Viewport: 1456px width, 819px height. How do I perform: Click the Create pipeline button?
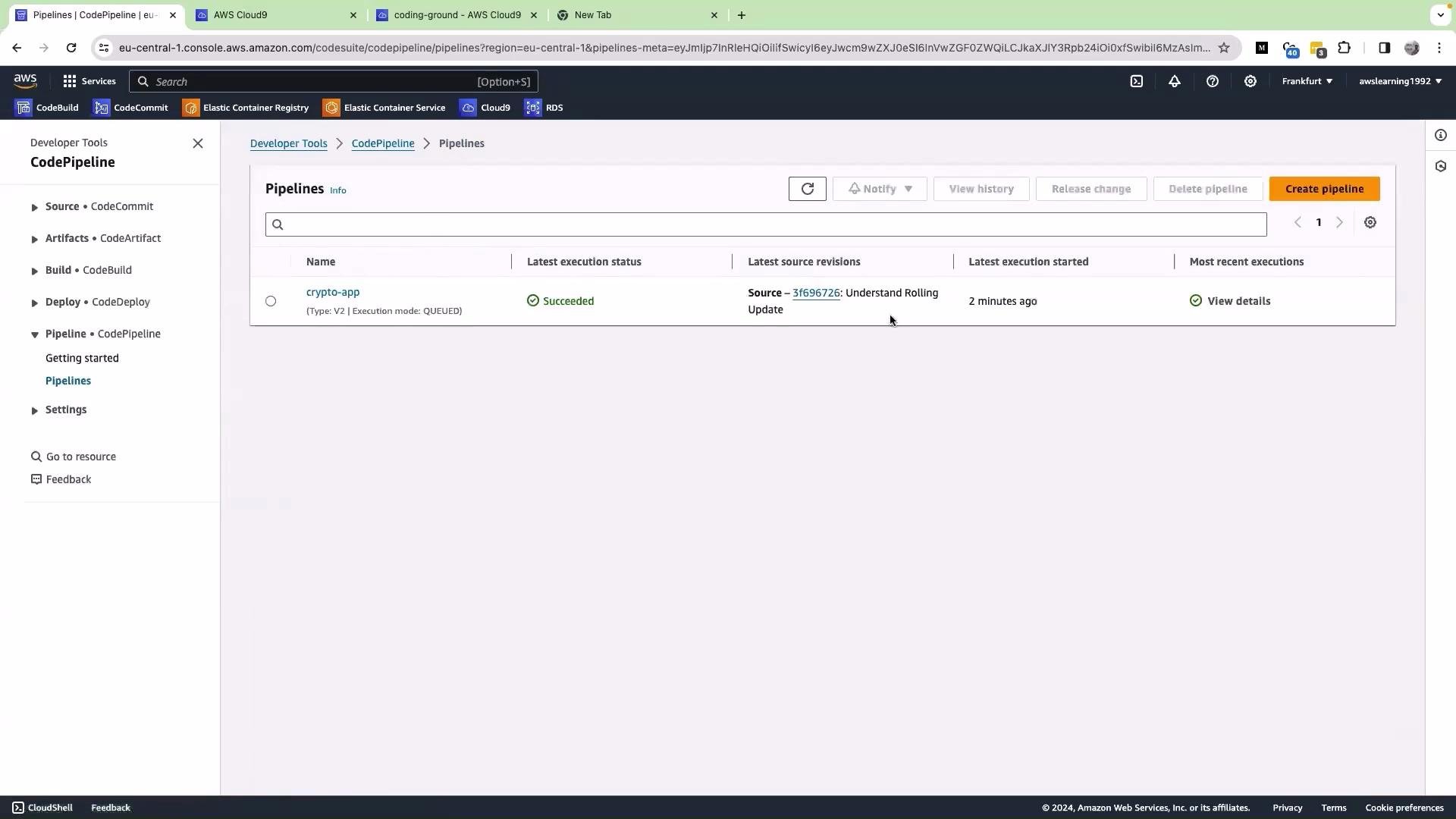pos(1324,189)
